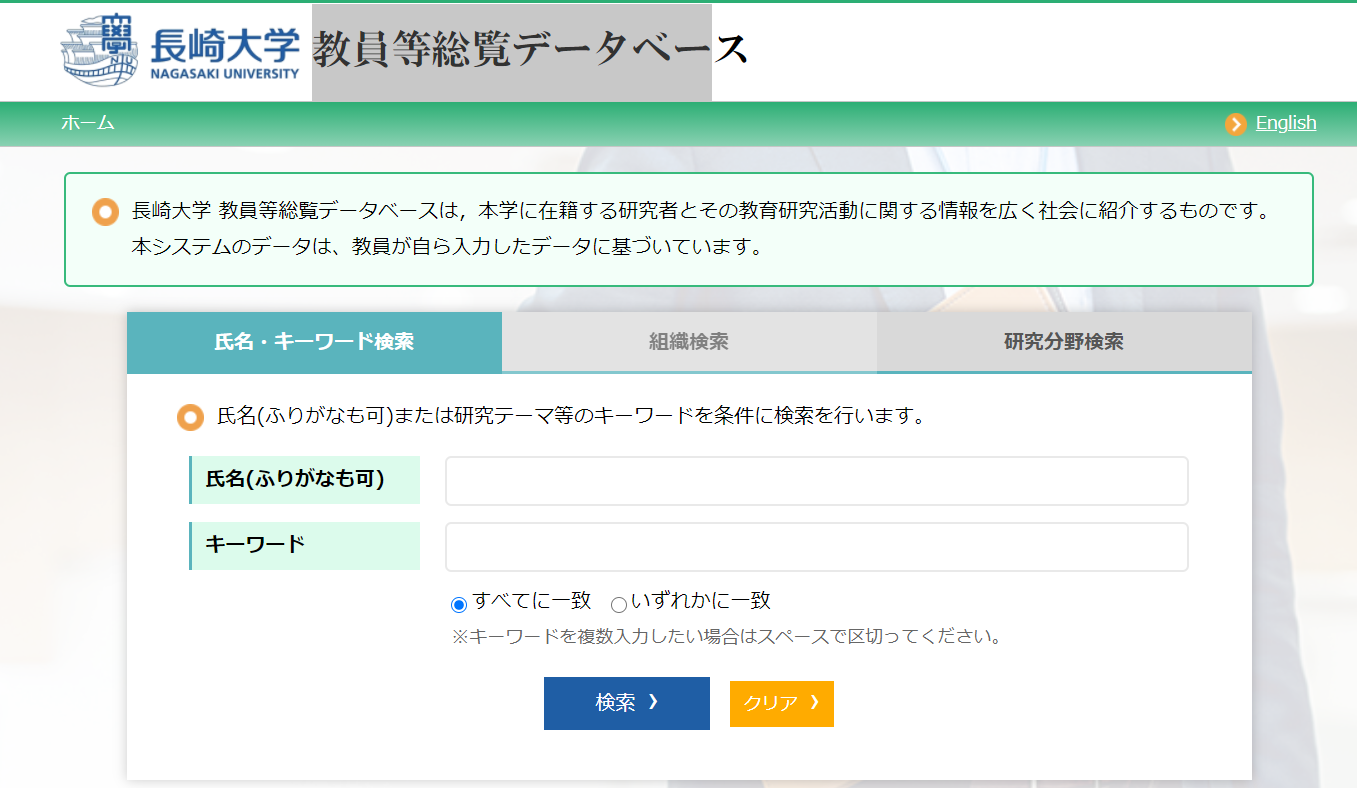The image size is (1357, 788).
Task: Focus the キーワード text field
Action: 816,547
